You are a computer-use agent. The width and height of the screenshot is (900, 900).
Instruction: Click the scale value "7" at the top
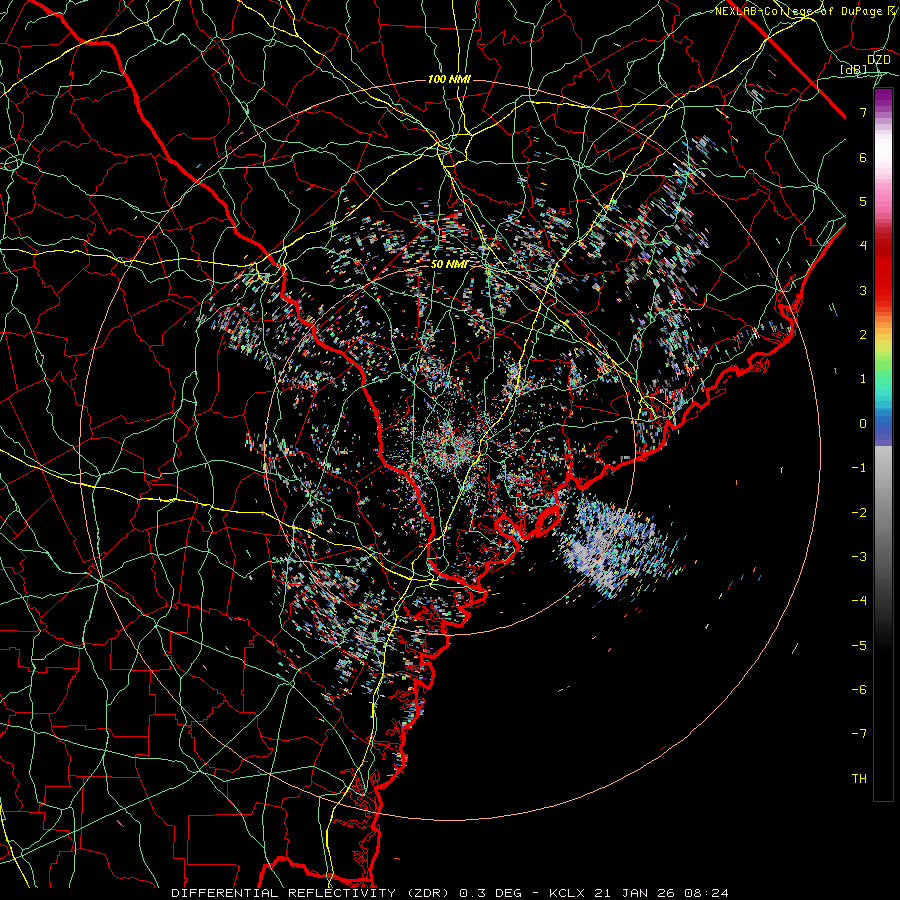click(x=863, y=112)
